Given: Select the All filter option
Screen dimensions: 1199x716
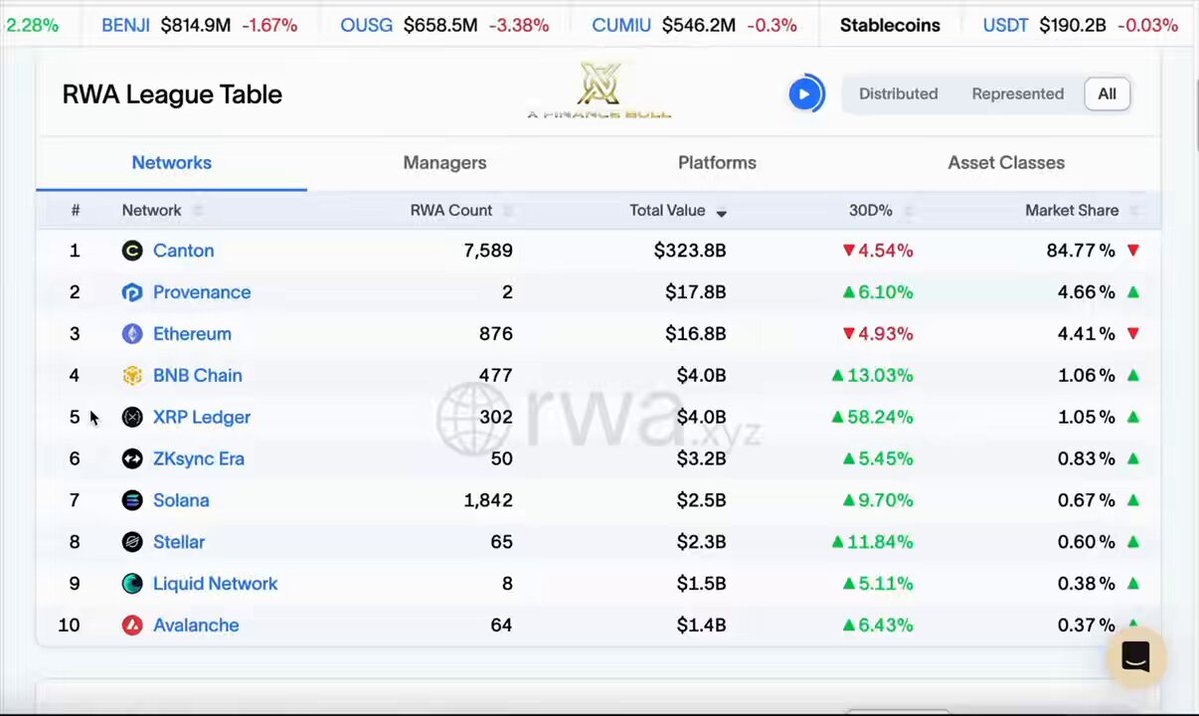Looking at the screenshot, I should click(1106, 94).
